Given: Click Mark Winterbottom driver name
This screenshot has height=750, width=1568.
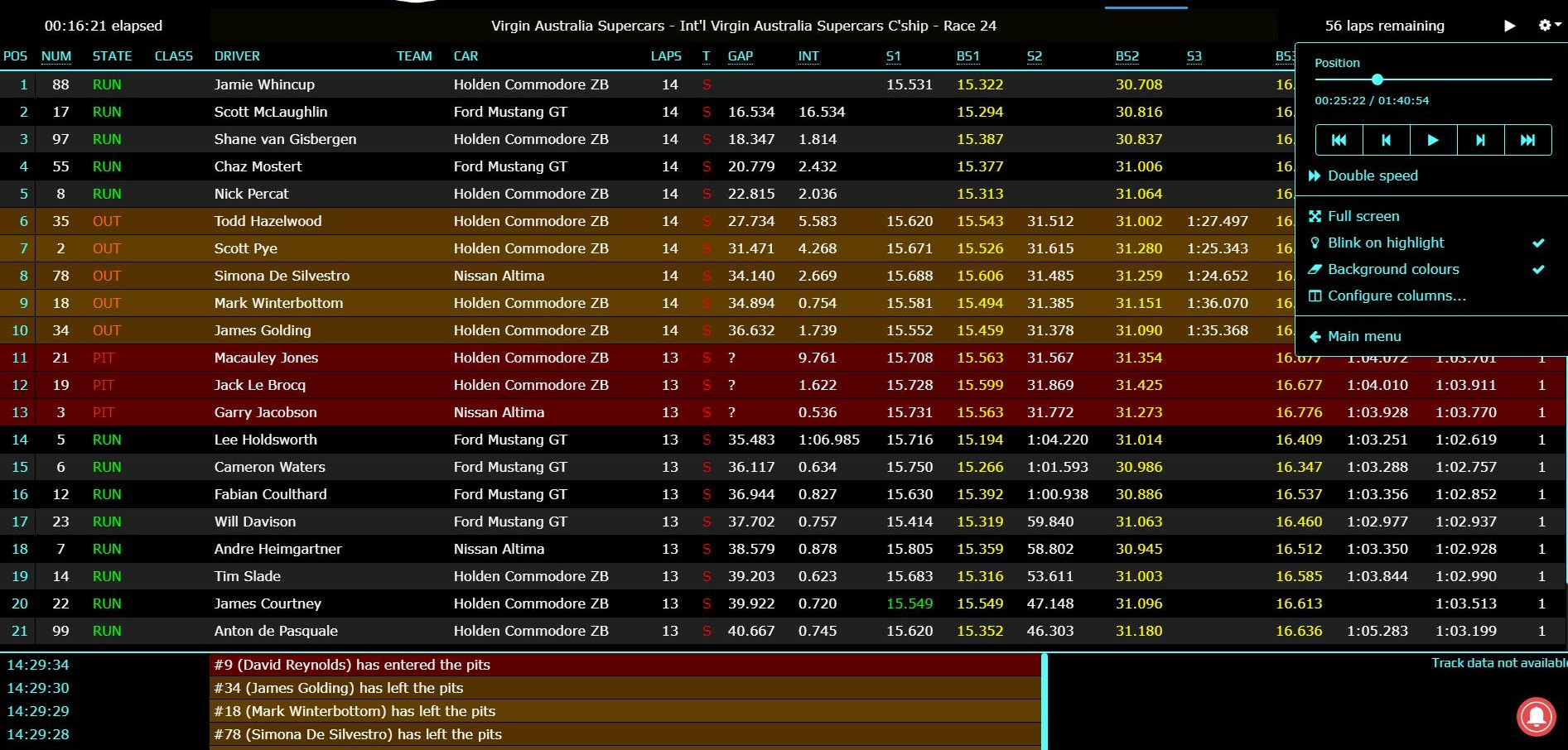Looking at the screenshot, I should tap(278, 303).
